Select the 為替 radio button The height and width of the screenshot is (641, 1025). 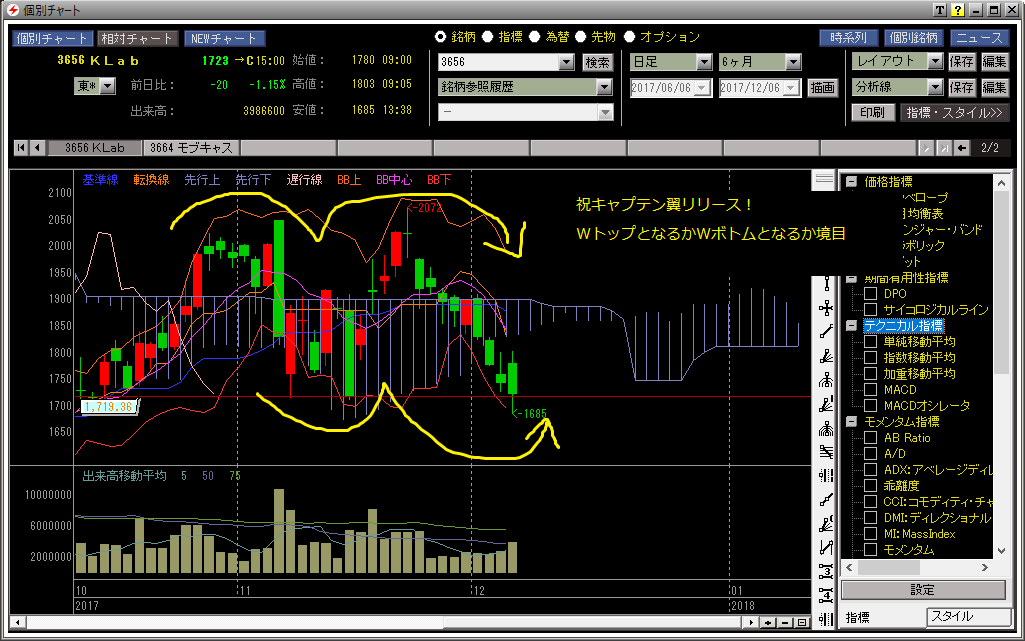(535, 37)
